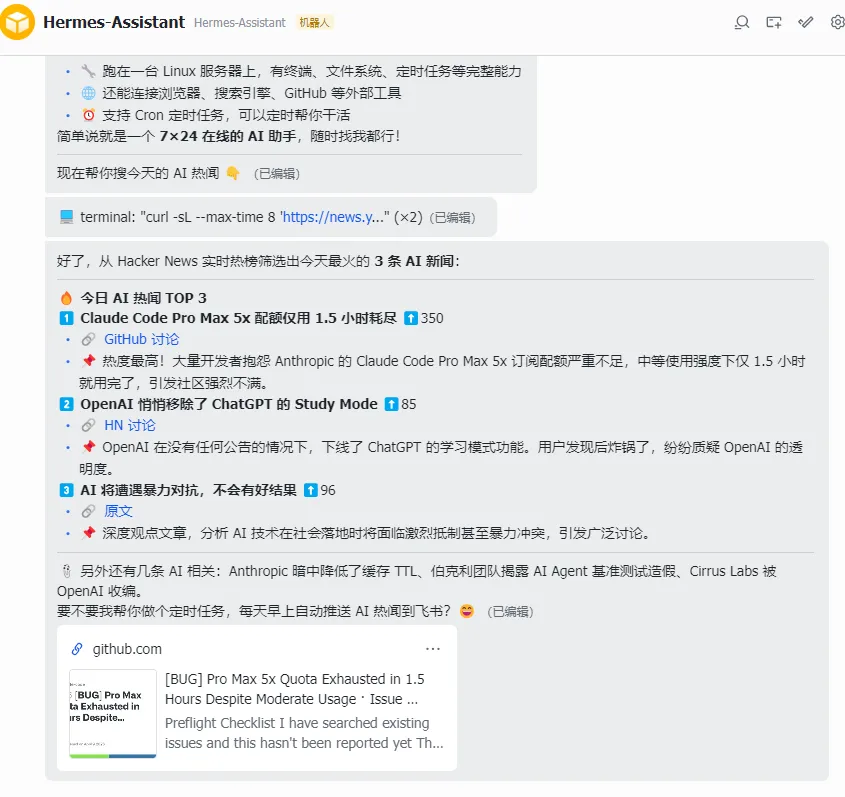Open the [BUG] Pro Max 5x Quota Exhausted title
Screen dimensions: 845x797
295,689
